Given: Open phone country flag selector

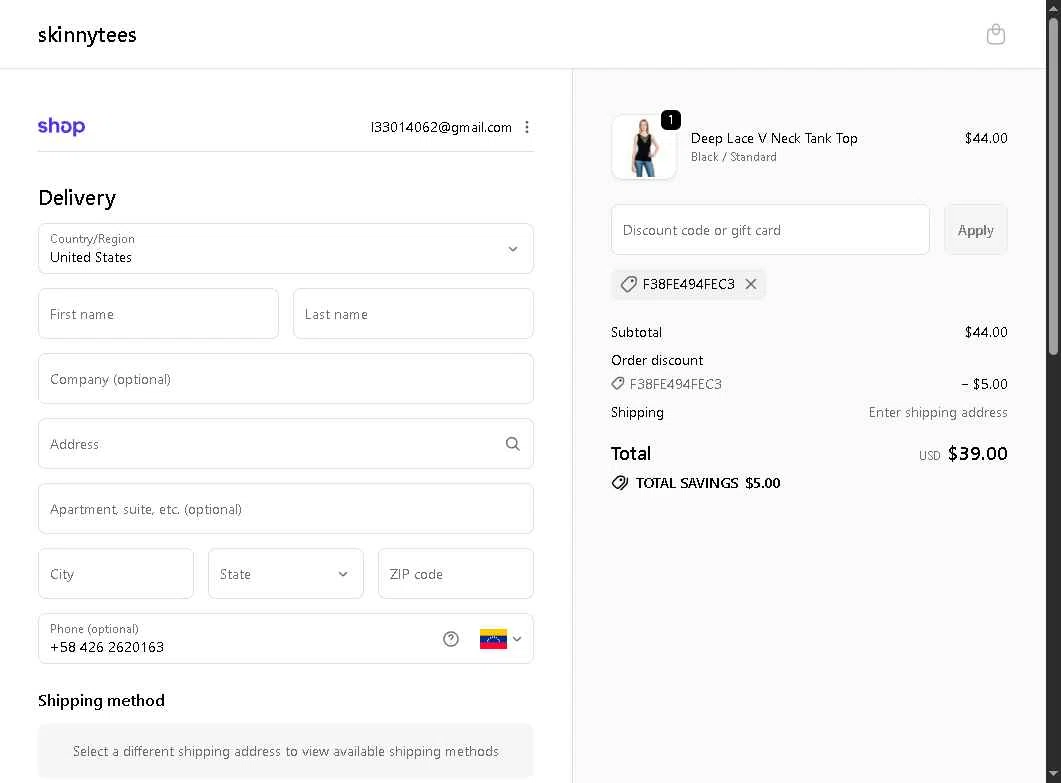Looking at the screenshot, I should [x=500, y=639].
